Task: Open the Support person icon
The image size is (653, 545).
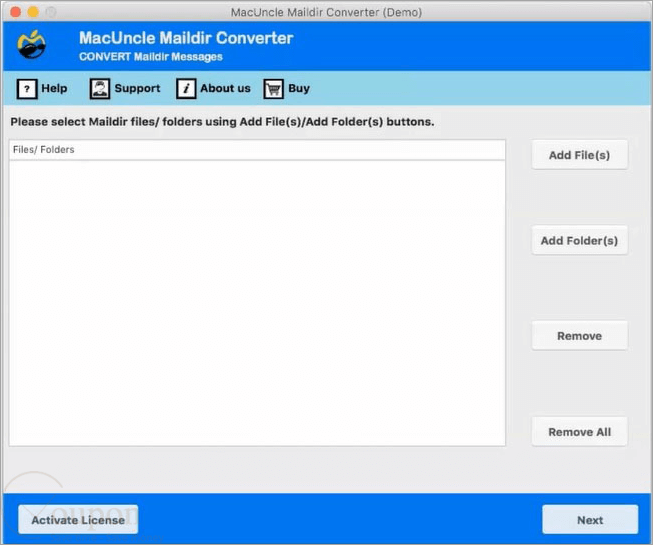Action: click(100, 89)
